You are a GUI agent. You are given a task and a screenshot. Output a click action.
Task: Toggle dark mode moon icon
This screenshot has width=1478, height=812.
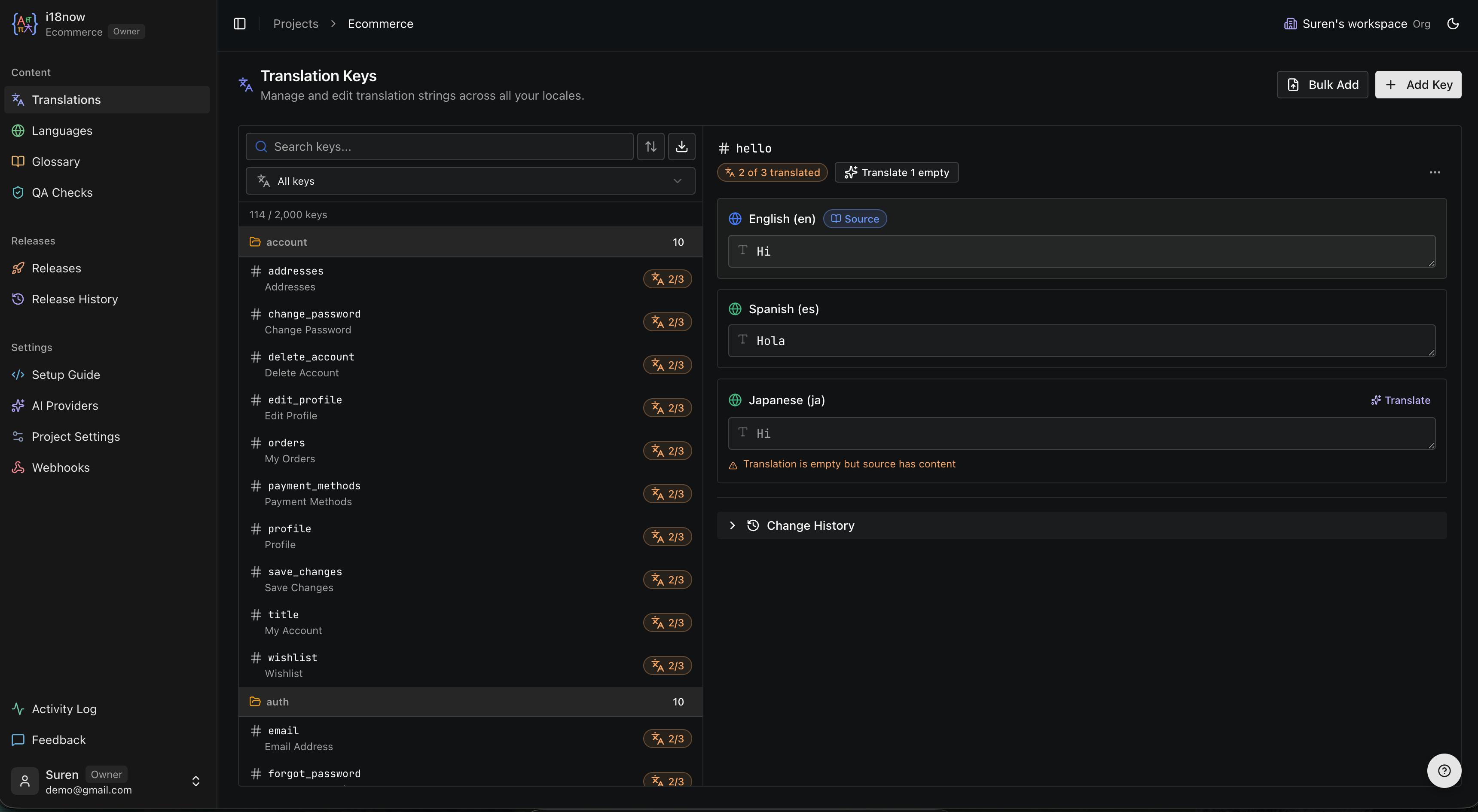(1453, 24)
